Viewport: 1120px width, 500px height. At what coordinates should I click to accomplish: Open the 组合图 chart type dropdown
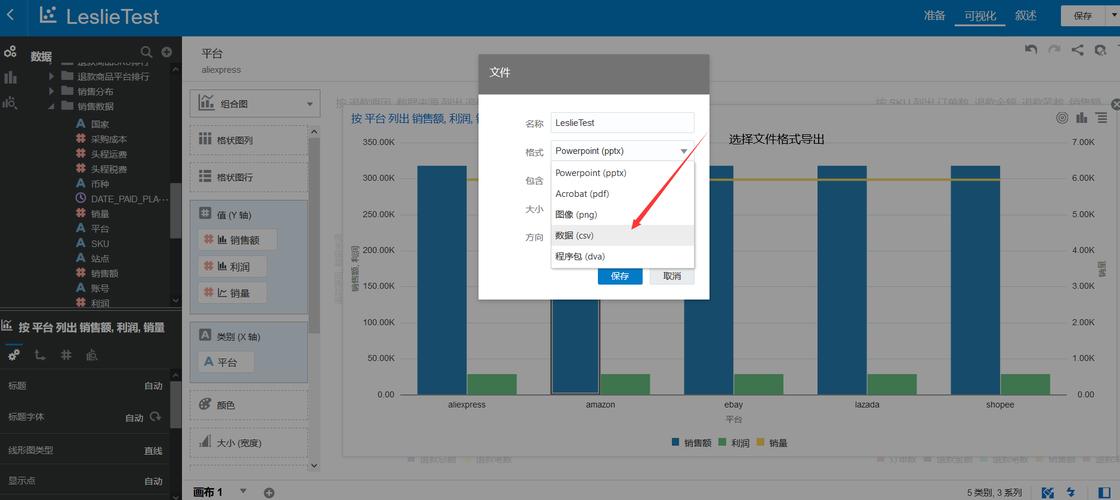click(255, 104)
